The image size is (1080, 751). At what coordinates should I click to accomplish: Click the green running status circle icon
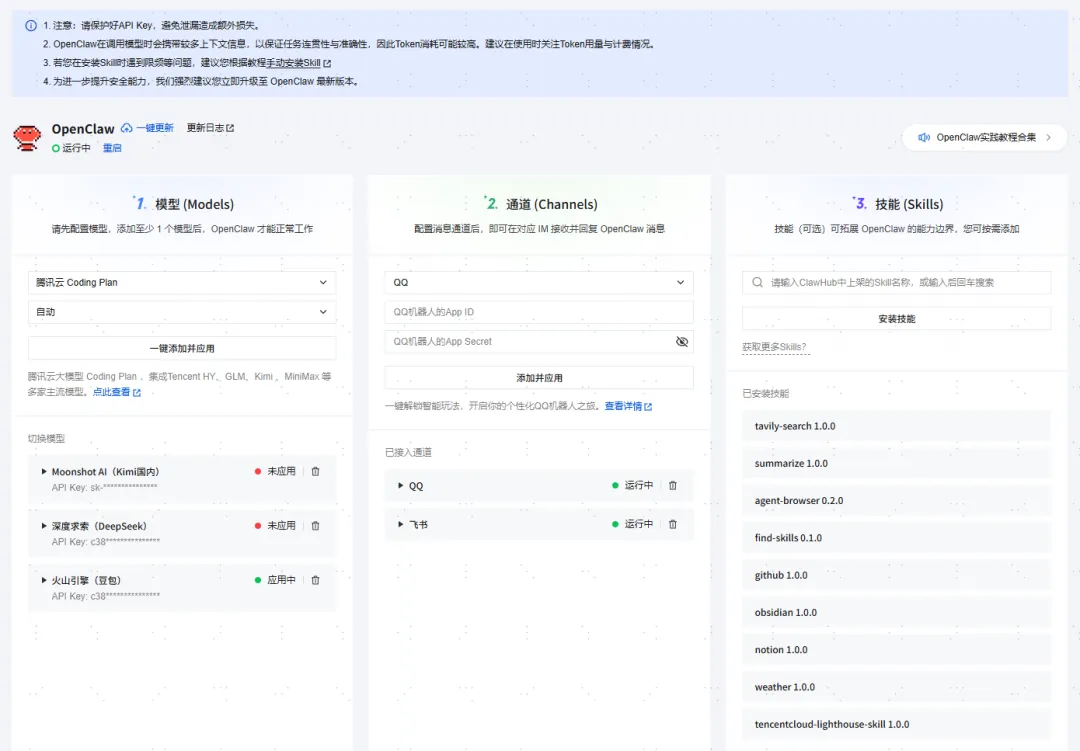[x=56, y=148]
